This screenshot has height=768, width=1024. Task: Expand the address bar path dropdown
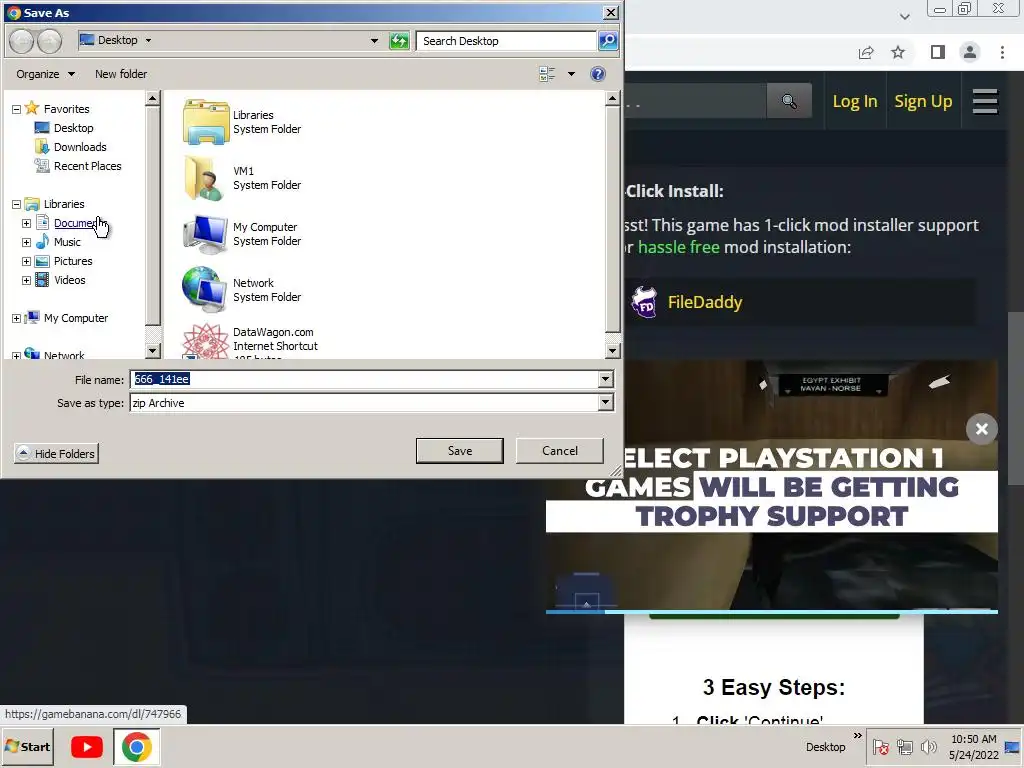click(x=374, y=40)
